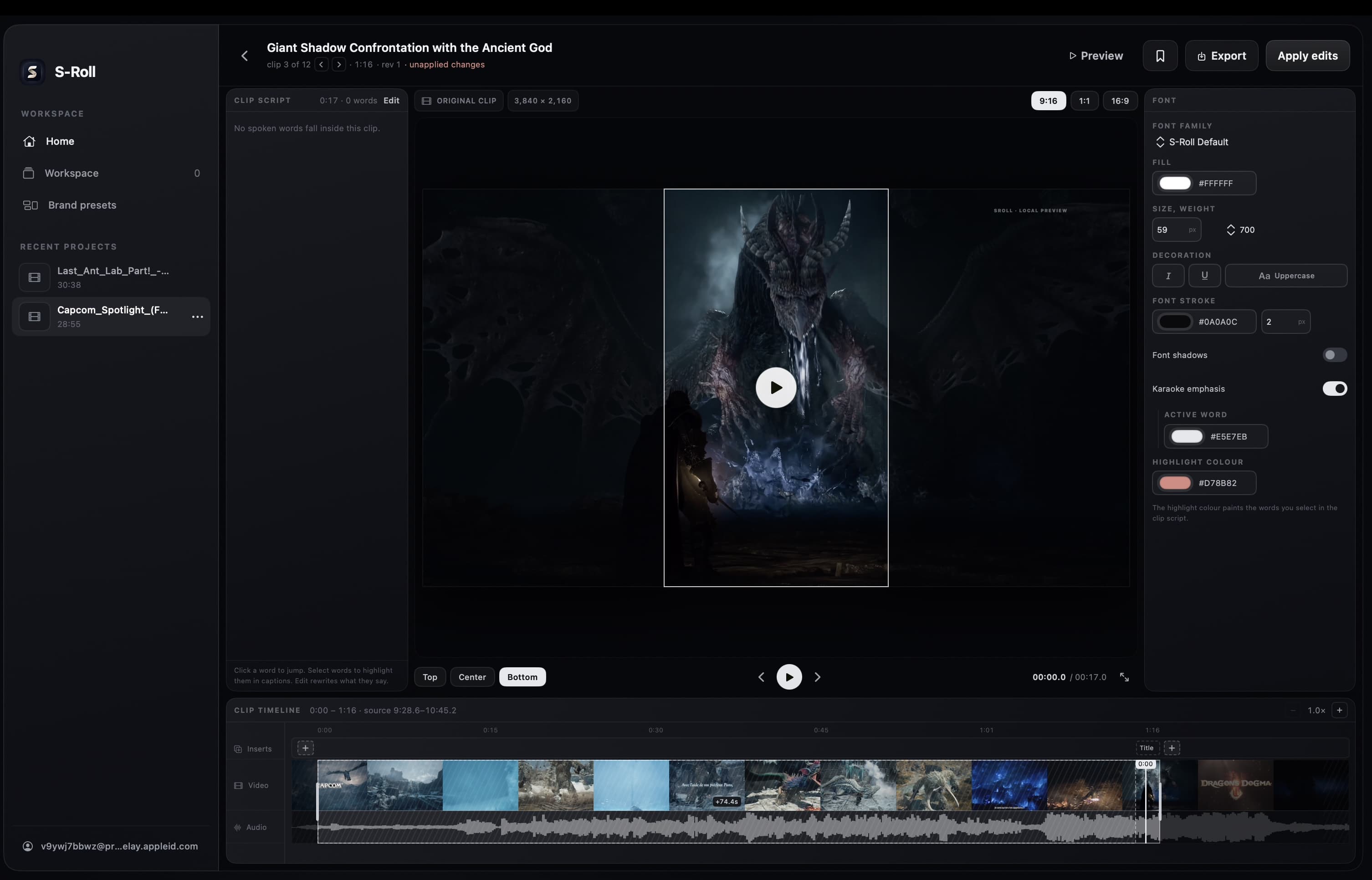Click the Export button

pyautogui.click(x=1221, y=56)
